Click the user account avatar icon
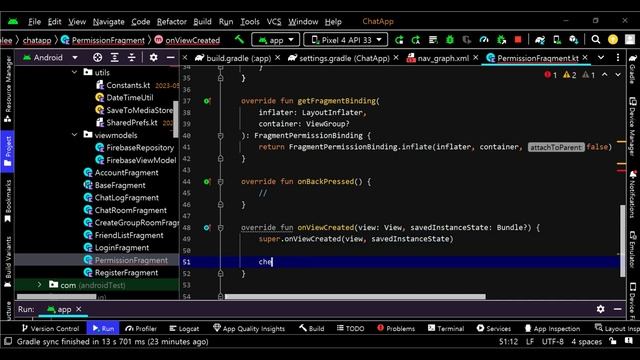Screen dimensions: 640x360 [x=630, y=40]
